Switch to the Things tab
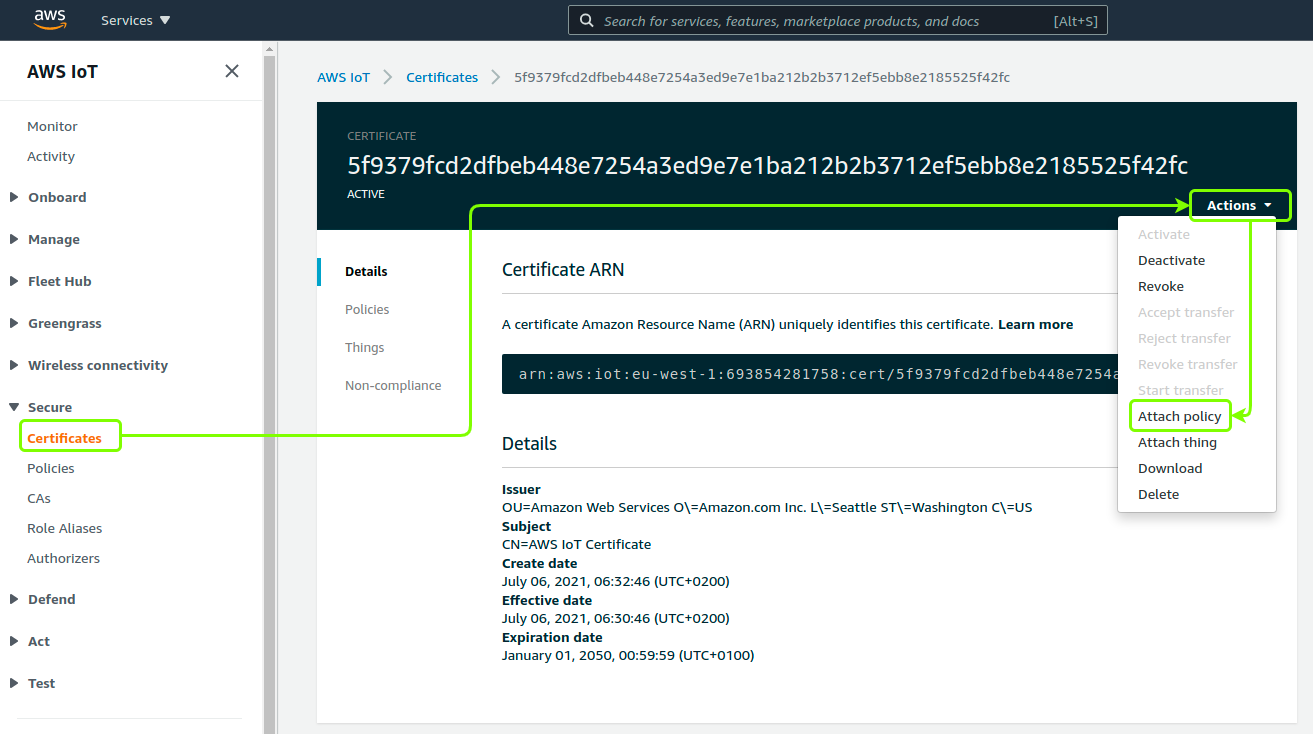The image size is (1314, 735). 365,347
